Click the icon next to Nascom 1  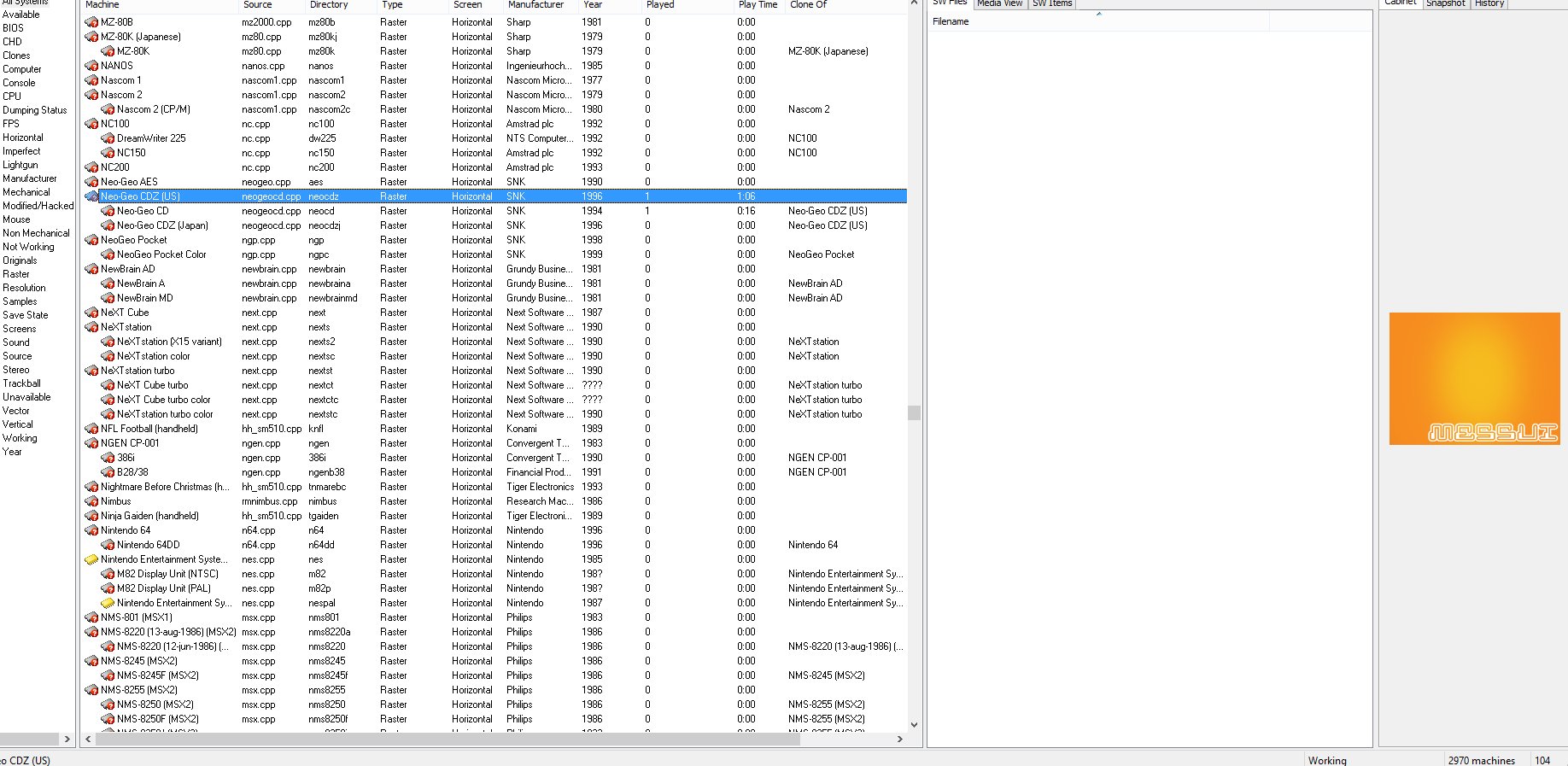[91, 80]
